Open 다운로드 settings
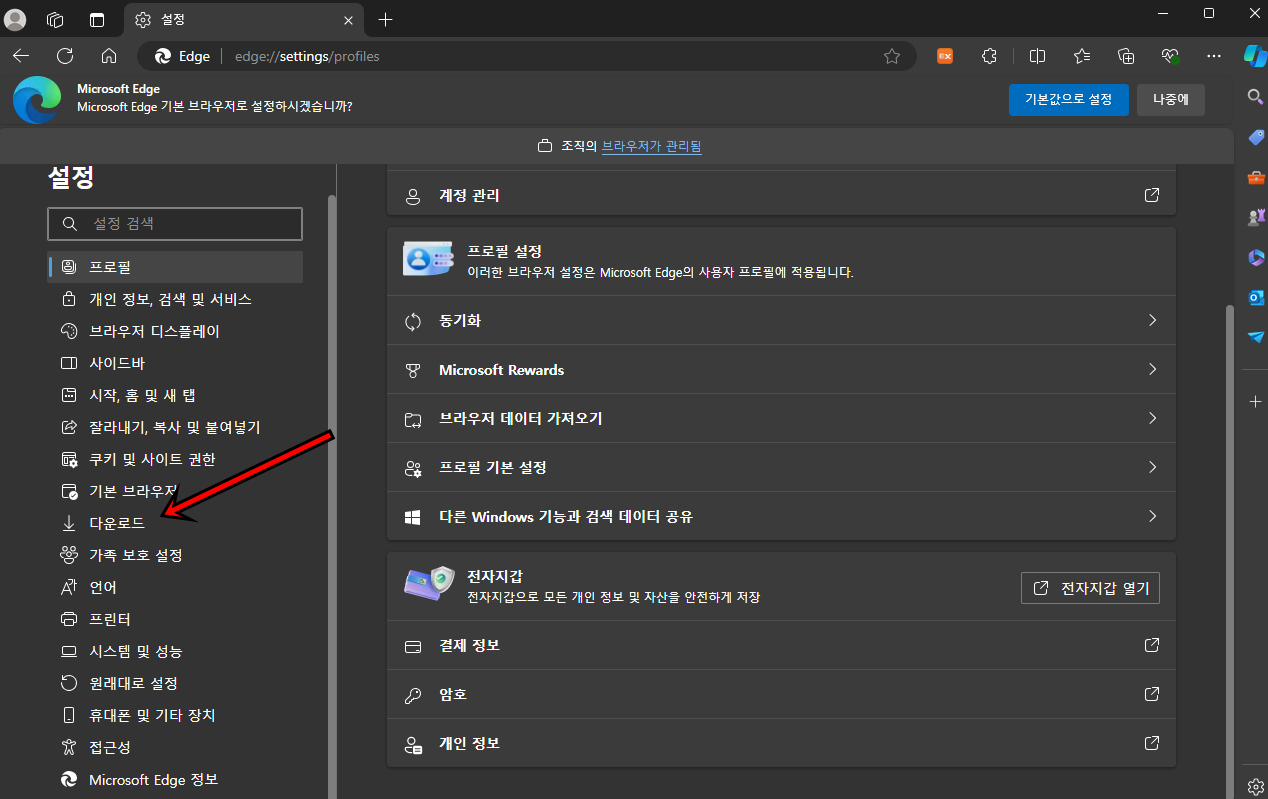This screenshot has width=1268, height=799. [x=175, y=523]
